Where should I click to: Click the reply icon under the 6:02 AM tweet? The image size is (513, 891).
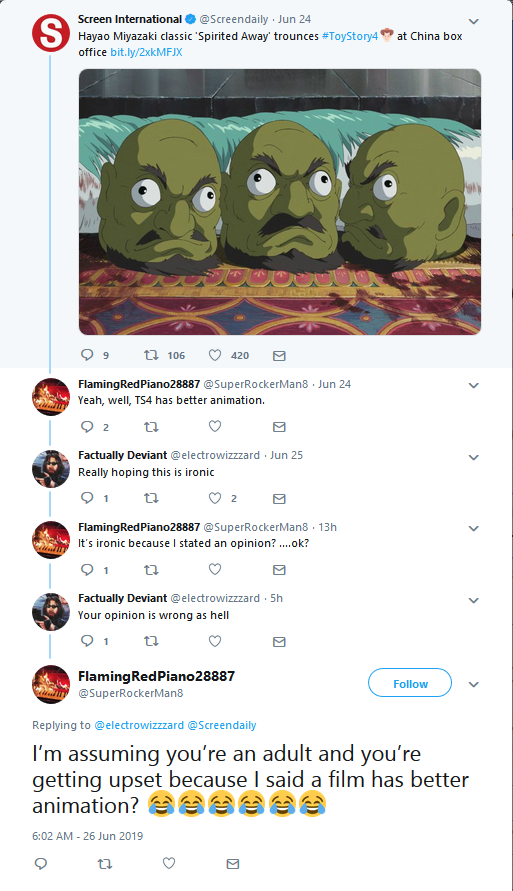click(x=41, y=864)
